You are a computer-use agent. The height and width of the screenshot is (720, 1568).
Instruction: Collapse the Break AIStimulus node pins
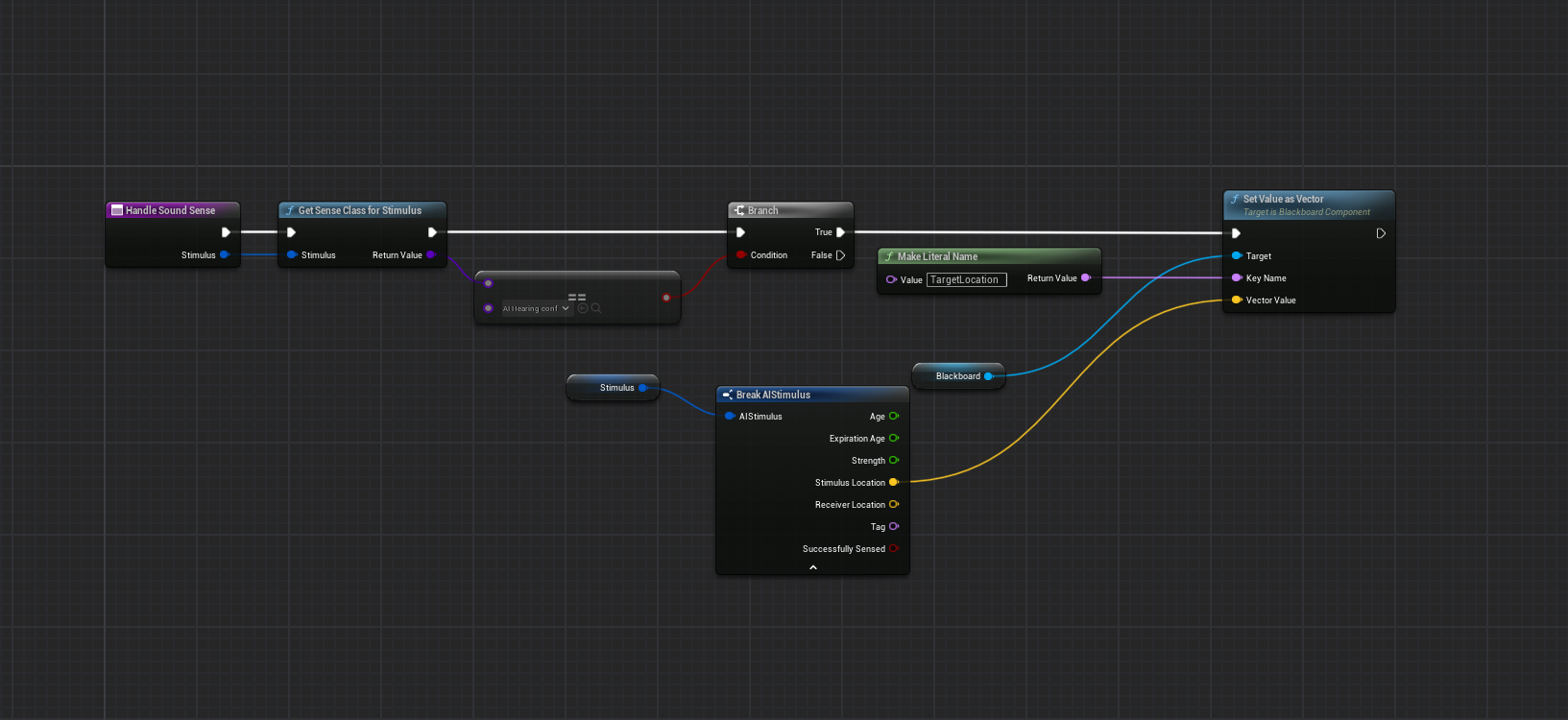pos(813,567)
